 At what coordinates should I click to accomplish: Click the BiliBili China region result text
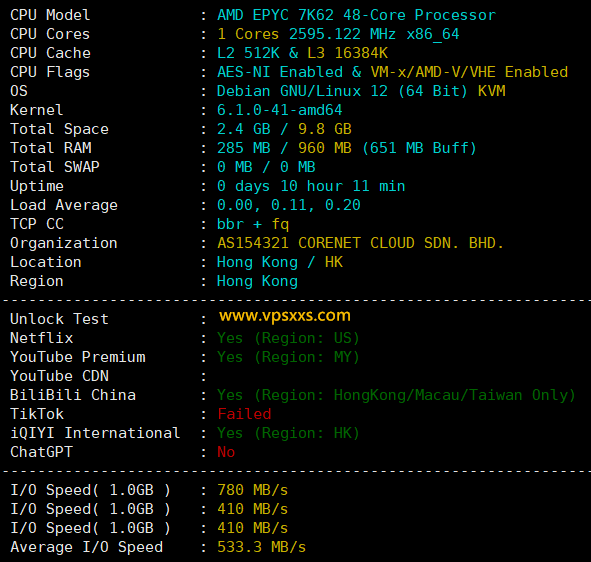tap(396, 395)
